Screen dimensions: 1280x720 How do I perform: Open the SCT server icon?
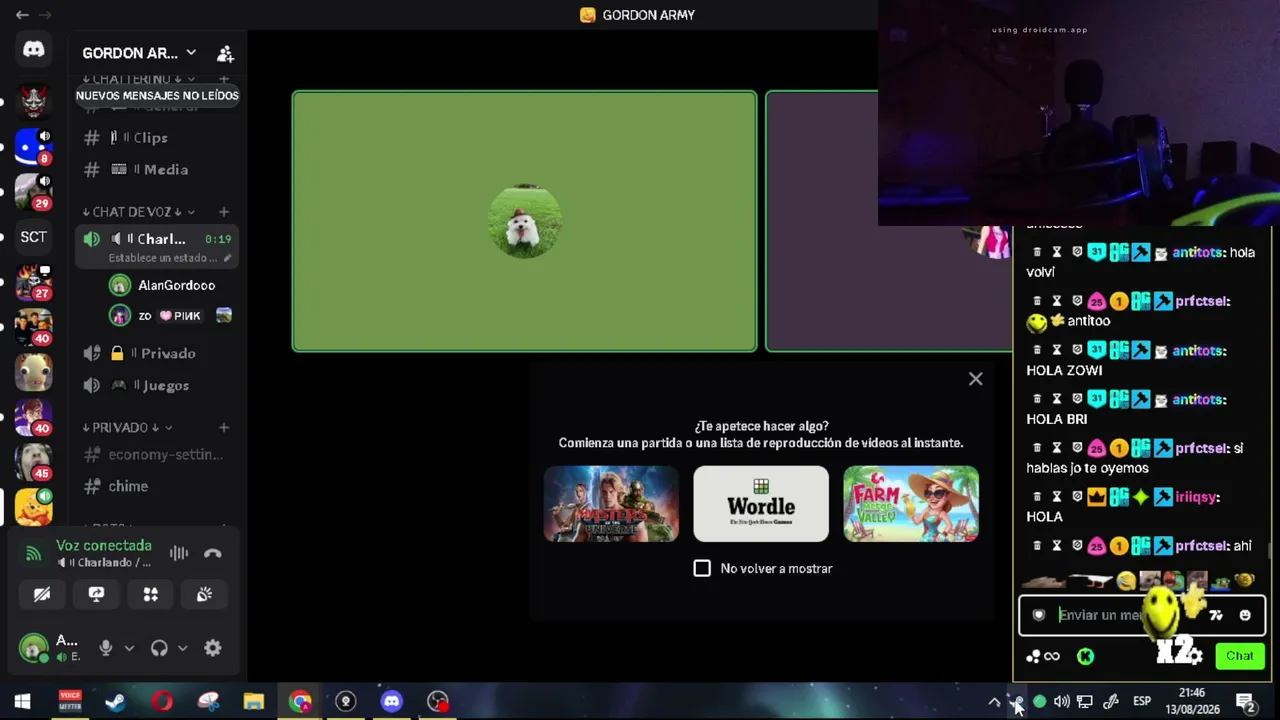[34, 237]
